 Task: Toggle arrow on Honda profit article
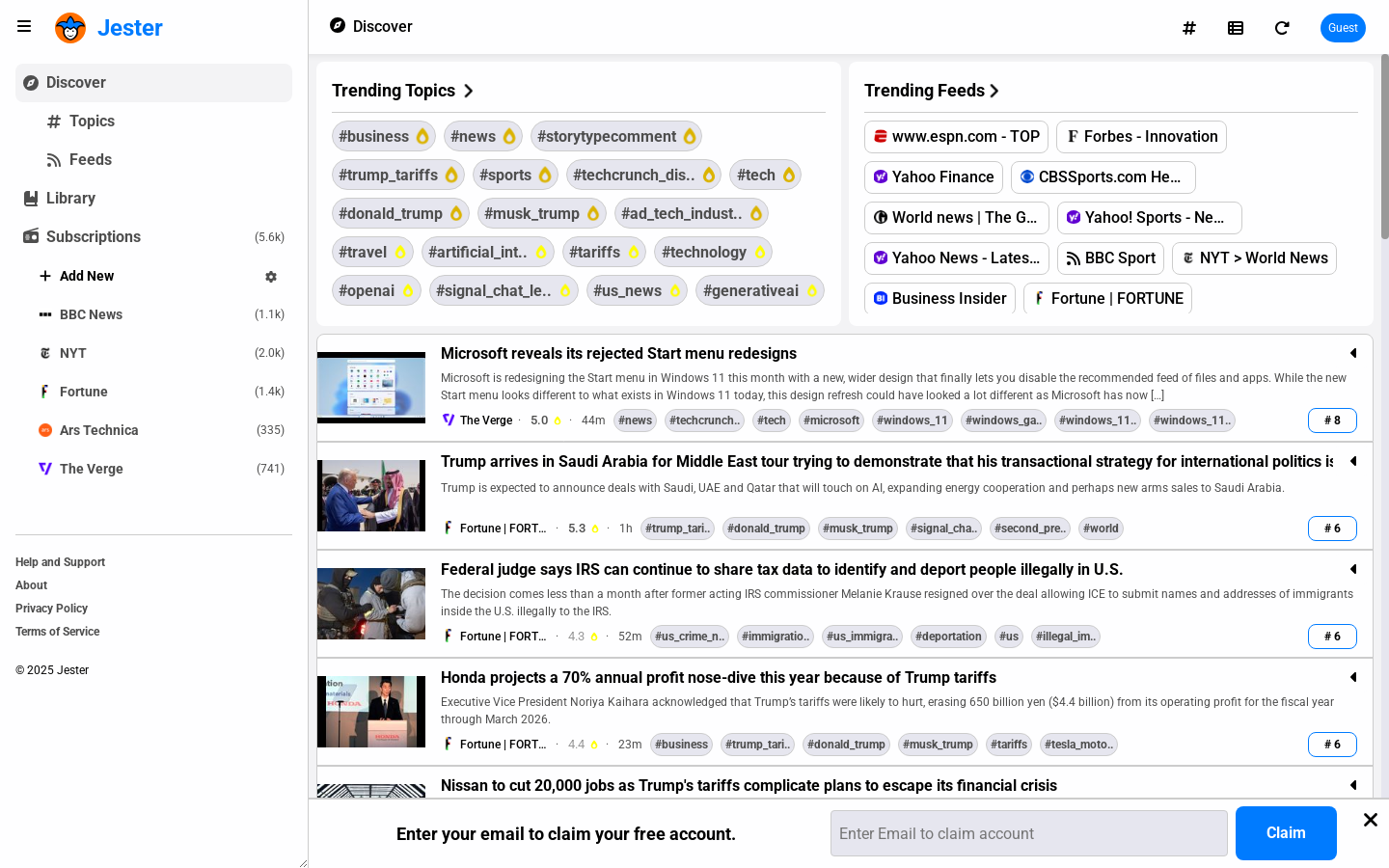(1353, 677)
